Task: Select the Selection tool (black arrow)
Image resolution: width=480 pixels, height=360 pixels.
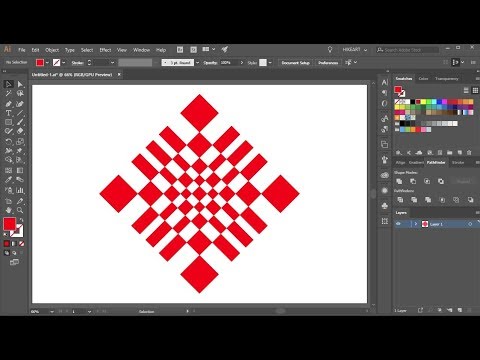Action: tap(9, 84)
